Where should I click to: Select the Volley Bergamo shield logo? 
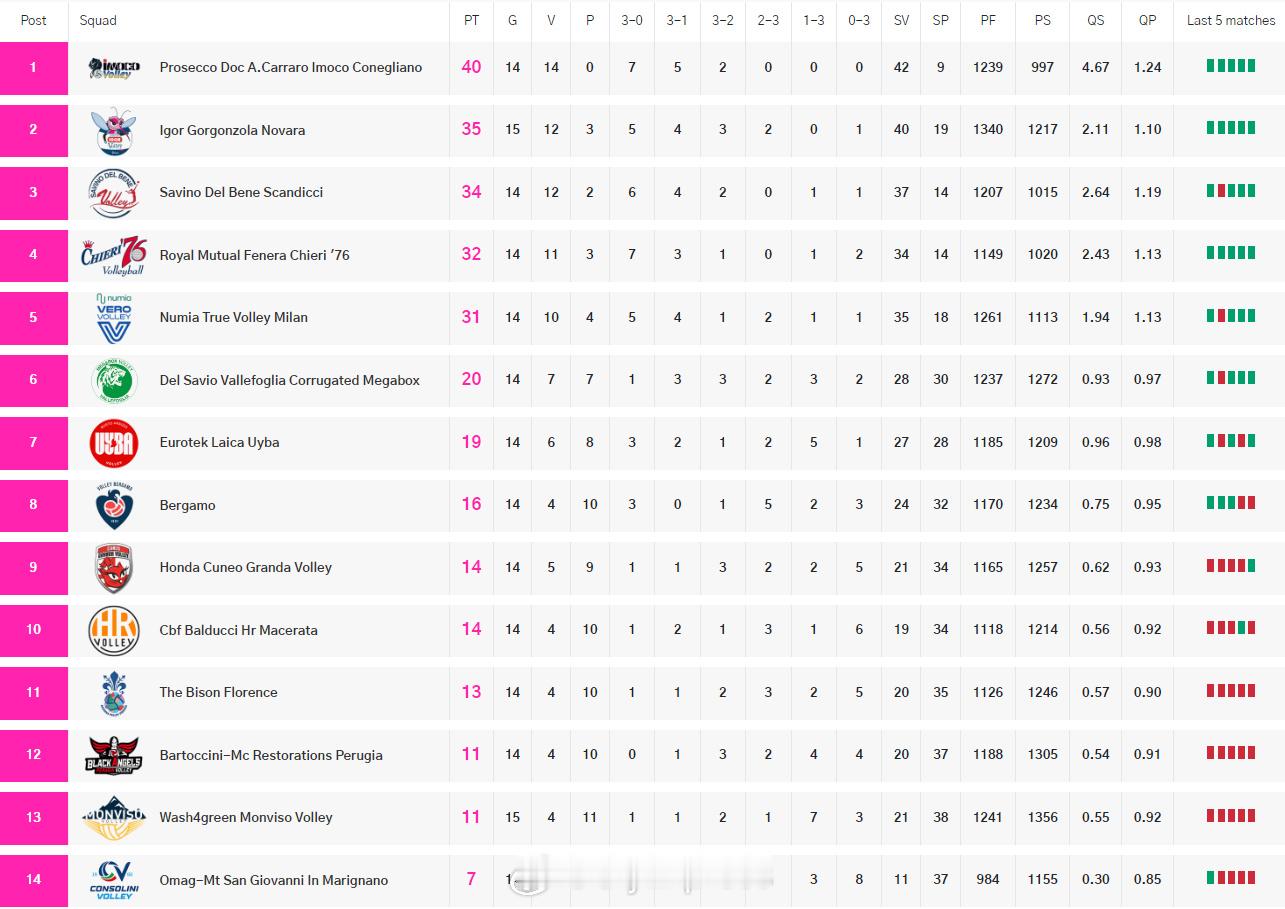coord(114,505)
